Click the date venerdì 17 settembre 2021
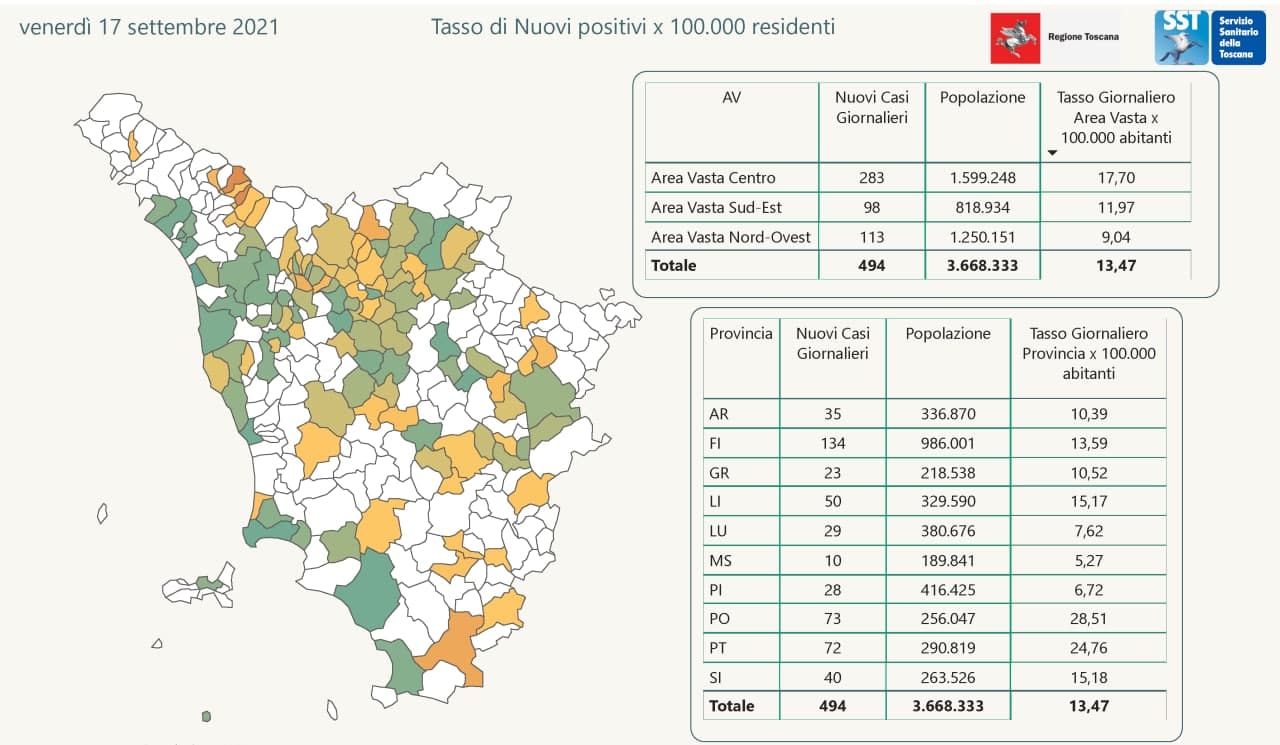1280x745 pixels. tap(149, 27)
